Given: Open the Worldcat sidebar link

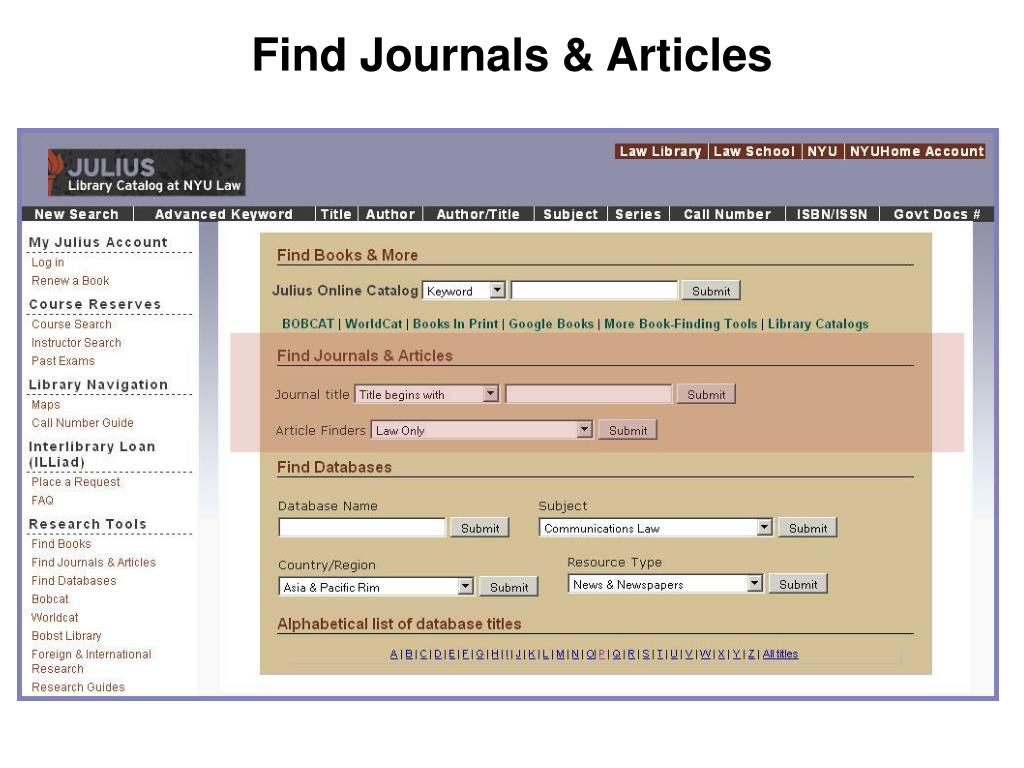Looking at the screenshot, I should (x=55, y=617).
